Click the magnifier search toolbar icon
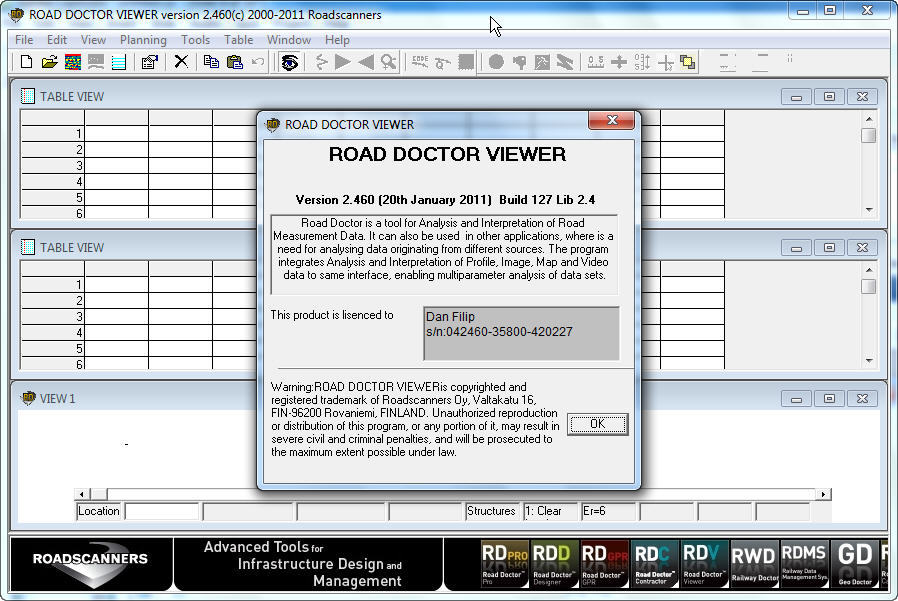 (388, 61)
